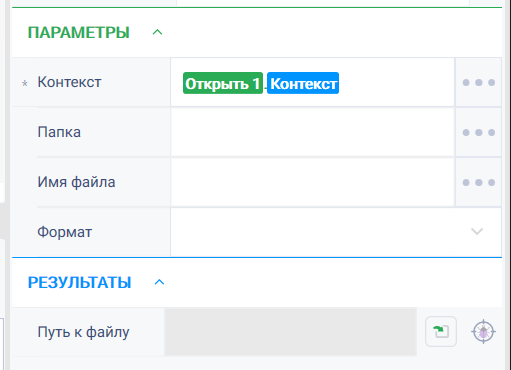Click the Контекст parameter label
Screen dimensions: 511x370
tap(69, 82)
